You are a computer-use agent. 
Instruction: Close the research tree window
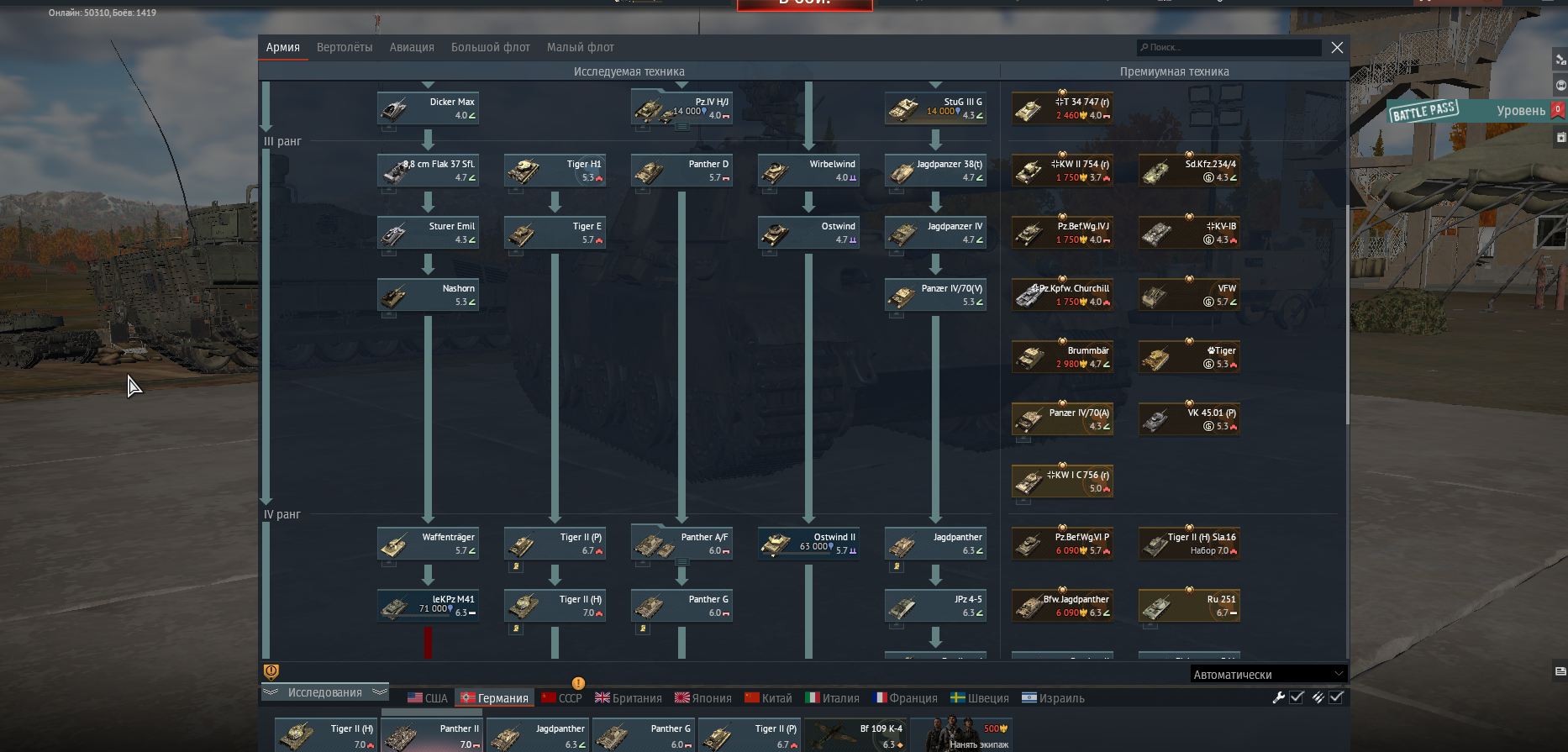click(1337, 48)
